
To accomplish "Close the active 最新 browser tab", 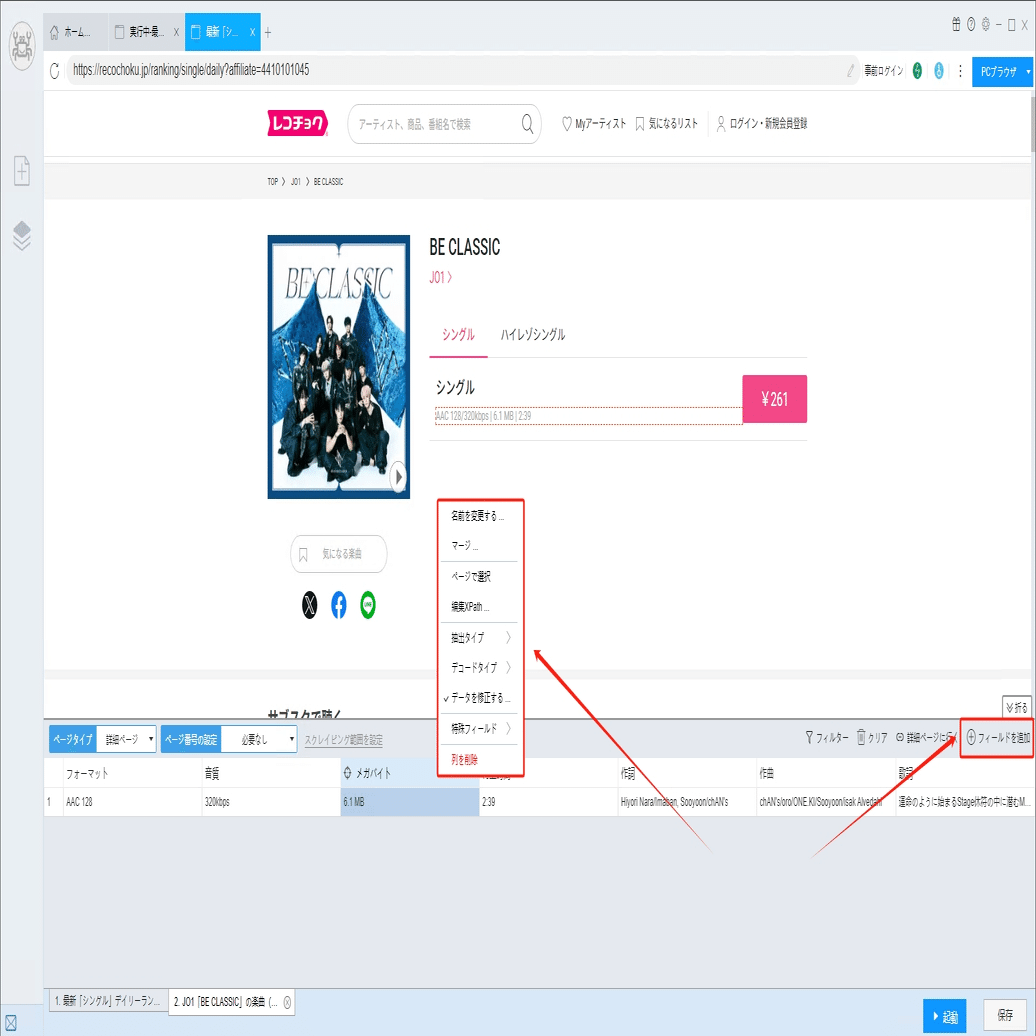I will (252, 32).
